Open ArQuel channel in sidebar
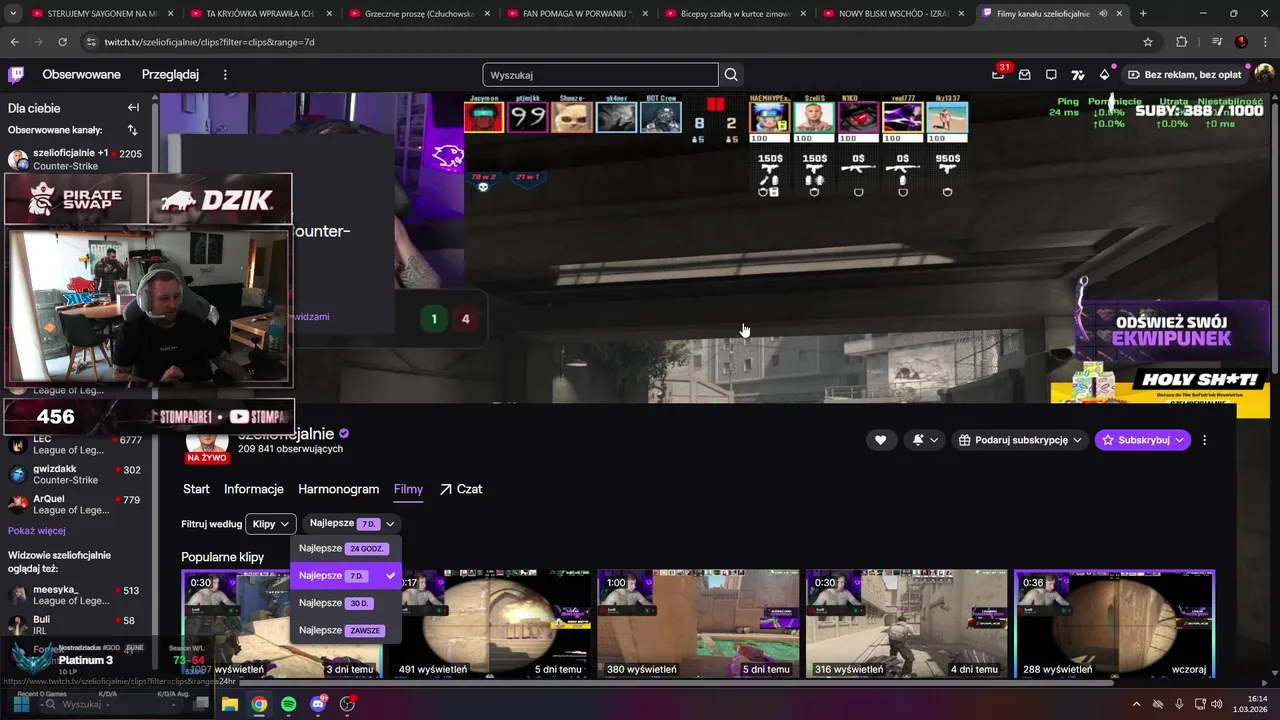This screenshot has height=720, width=1280. click(x=75, y=505)
